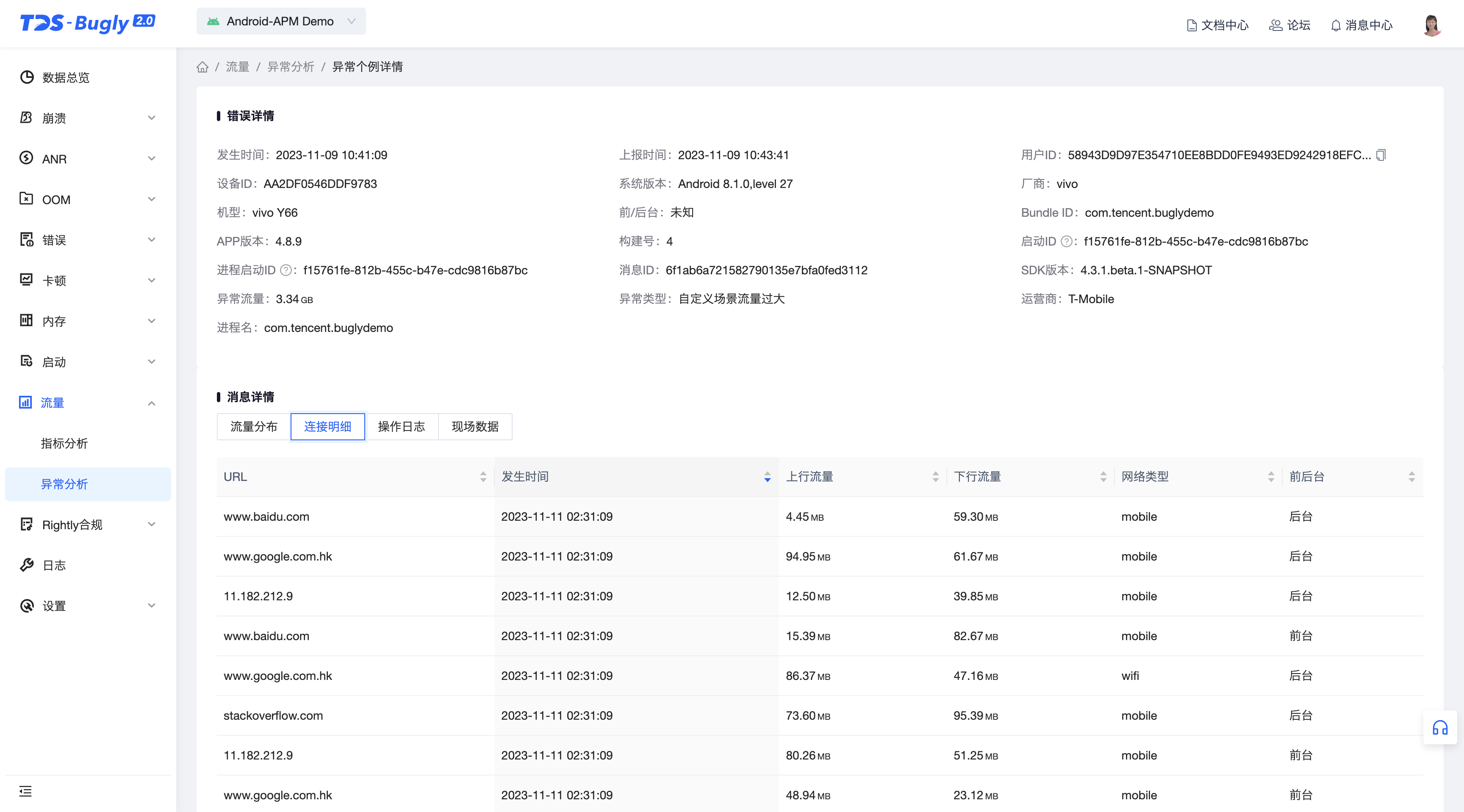1464x812 pixels.
Task: Click the 数据总览 clock icon in sidebar
Action: coord(27,77)
